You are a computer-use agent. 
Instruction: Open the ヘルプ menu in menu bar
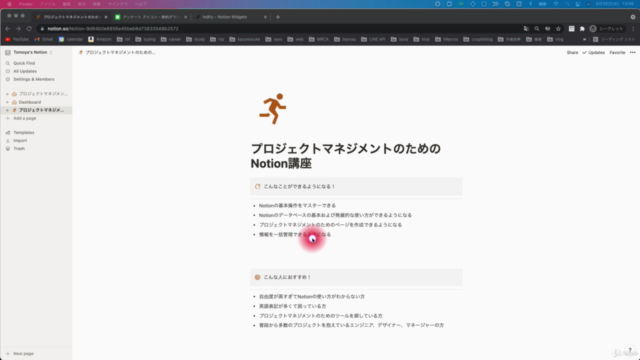pos(140,4)
